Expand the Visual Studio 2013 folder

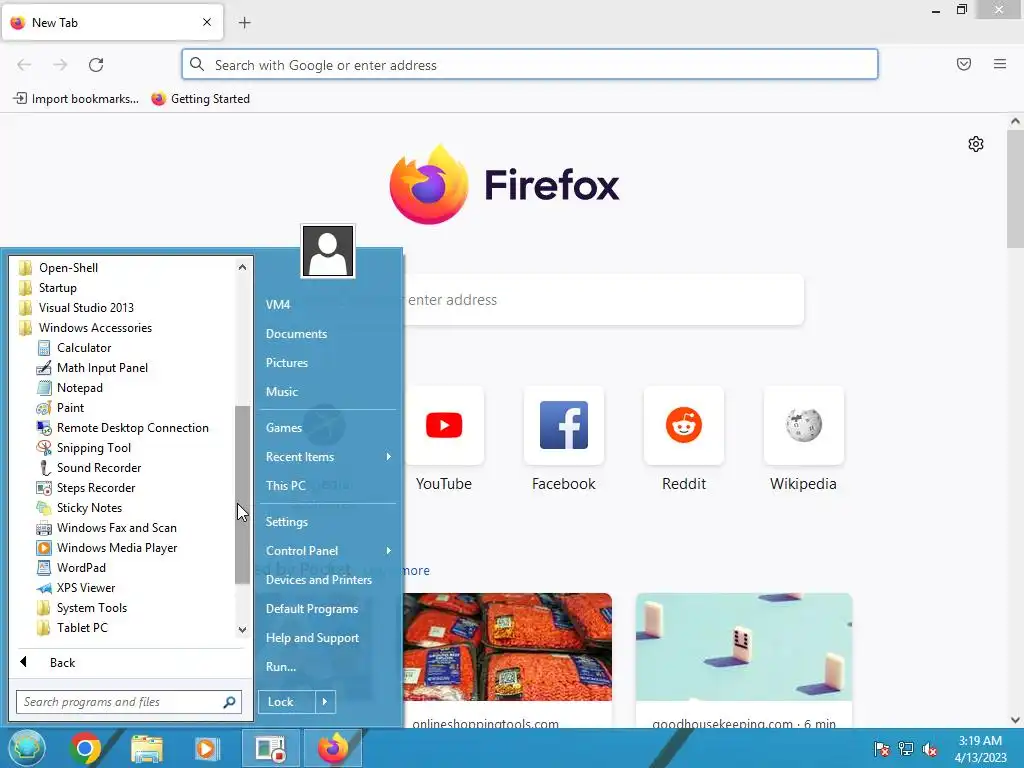pyautogui.click(x=76, y=308)
